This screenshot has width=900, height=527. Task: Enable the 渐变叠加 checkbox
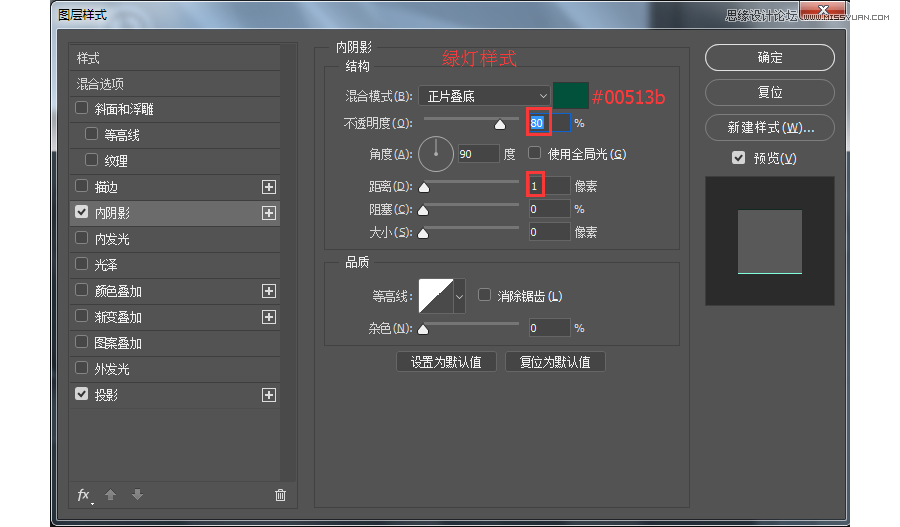82,316
